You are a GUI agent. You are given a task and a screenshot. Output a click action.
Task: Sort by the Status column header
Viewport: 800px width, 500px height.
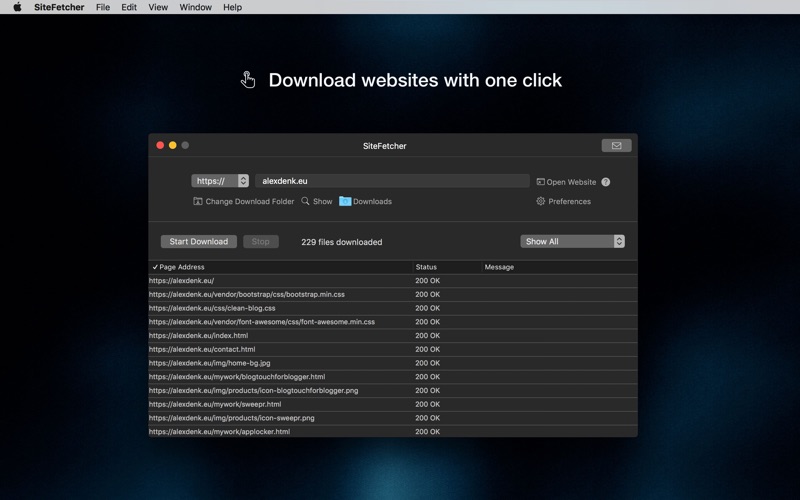(447, 267)
